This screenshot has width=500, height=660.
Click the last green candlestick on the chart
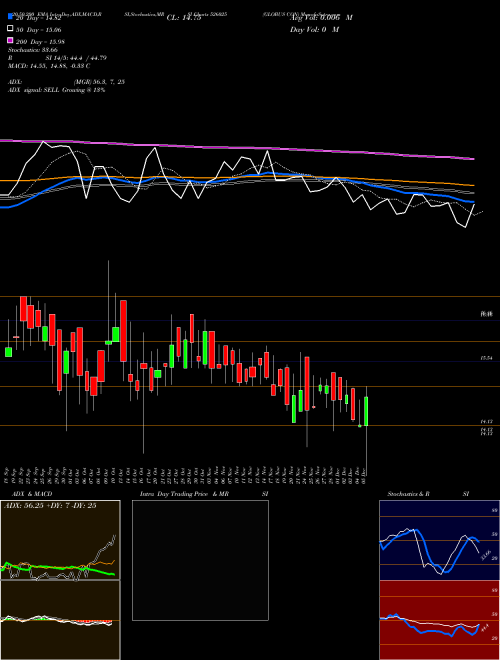(x=366, y=411)
